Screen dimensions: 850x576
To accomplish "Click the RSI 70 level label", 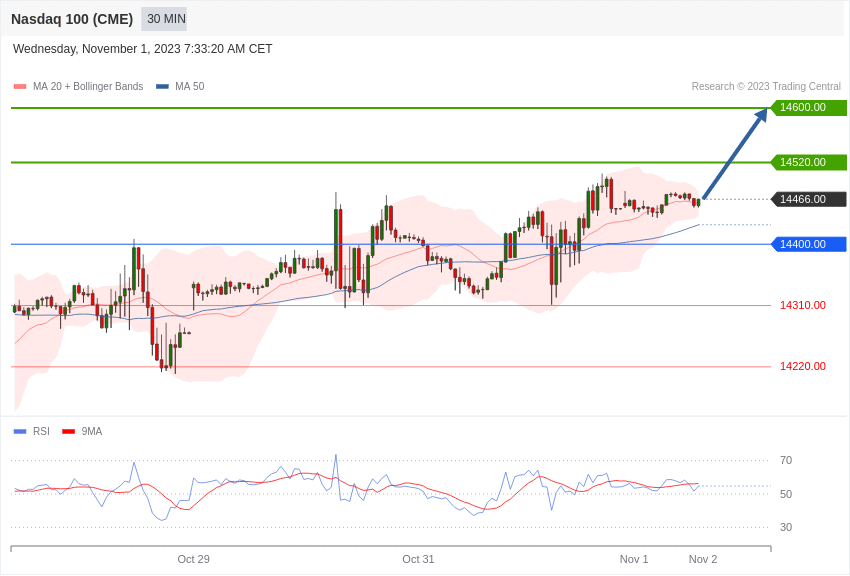I will pyautogui.click(x=786, y=460).
